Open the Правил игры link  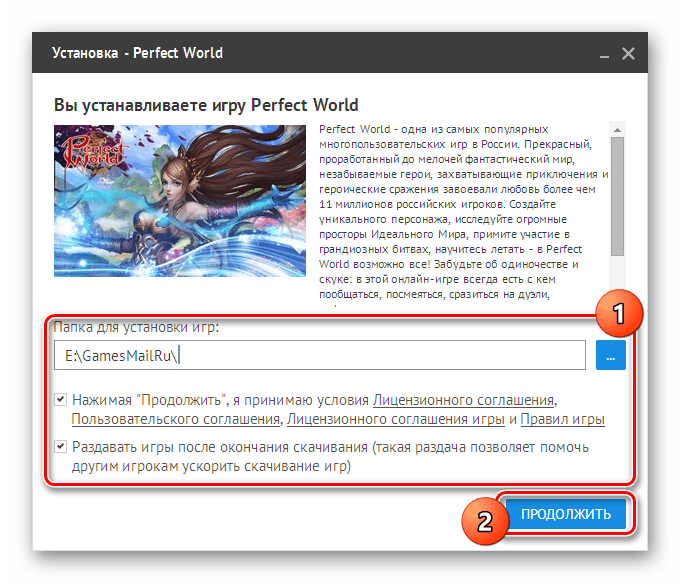(x=562, y=419)
